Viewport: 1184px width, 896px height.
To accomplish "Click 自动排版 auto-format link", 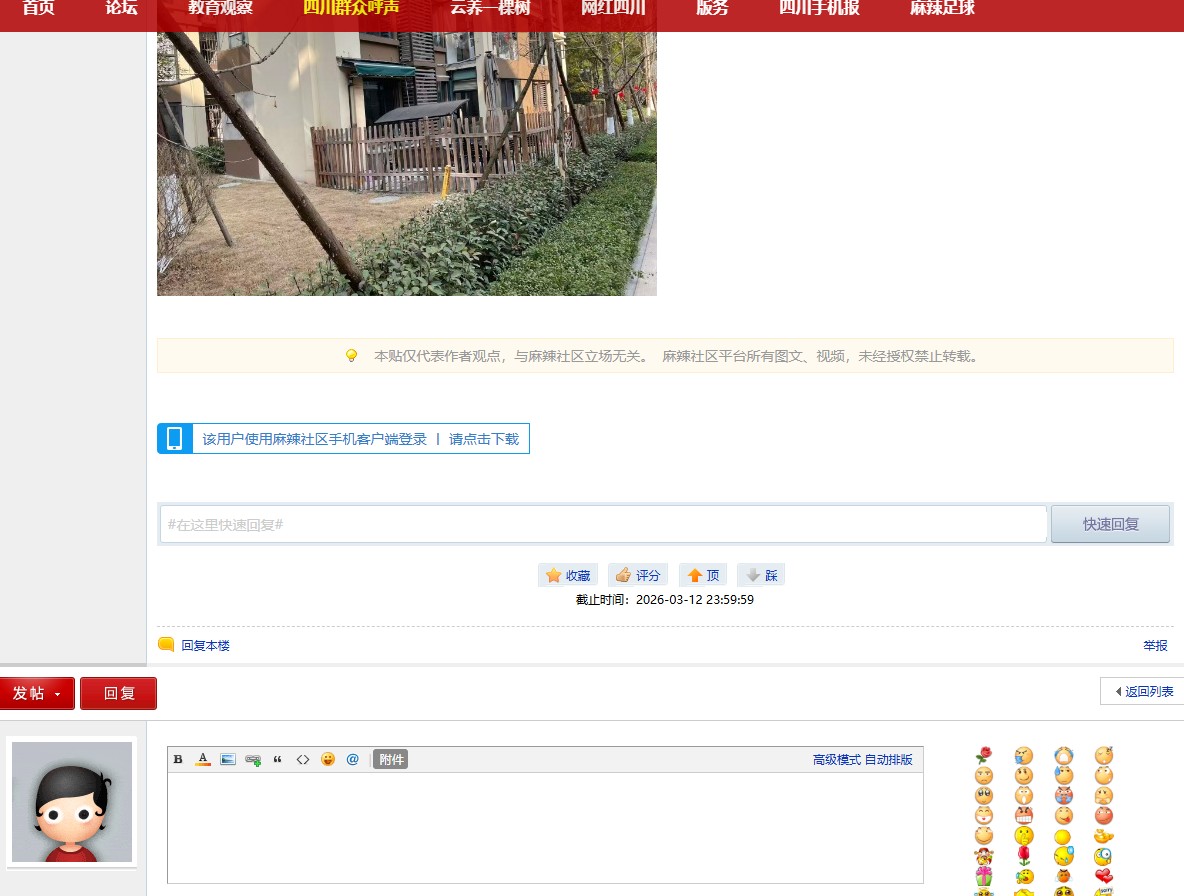I will pyautogui.click(x=888, y=760).
